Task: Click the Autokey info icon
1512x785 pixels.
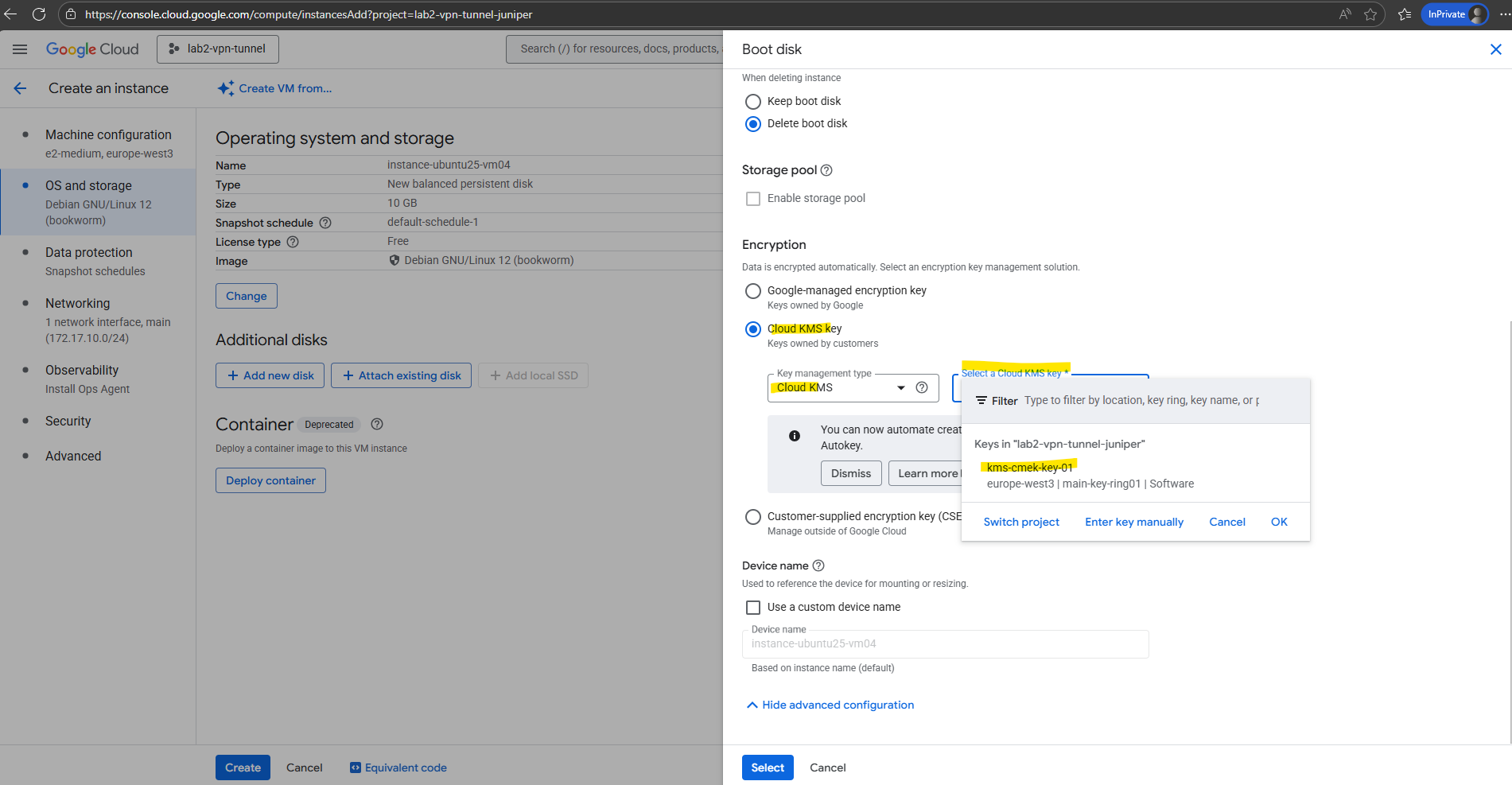Action: (794, 436)
